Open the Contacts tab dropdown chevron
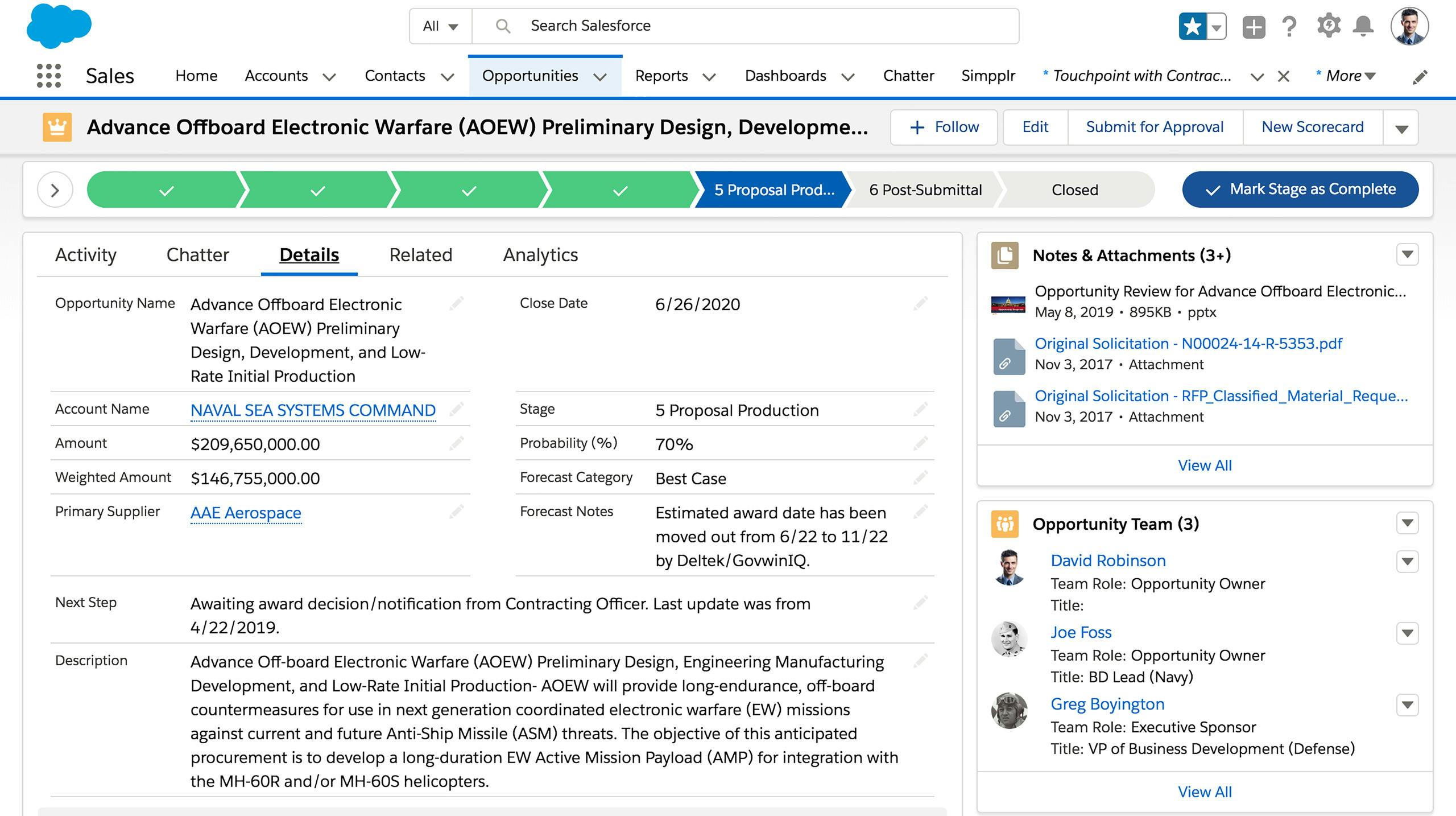This screenshot has height=816, width=1456. [x=448, y=77]
